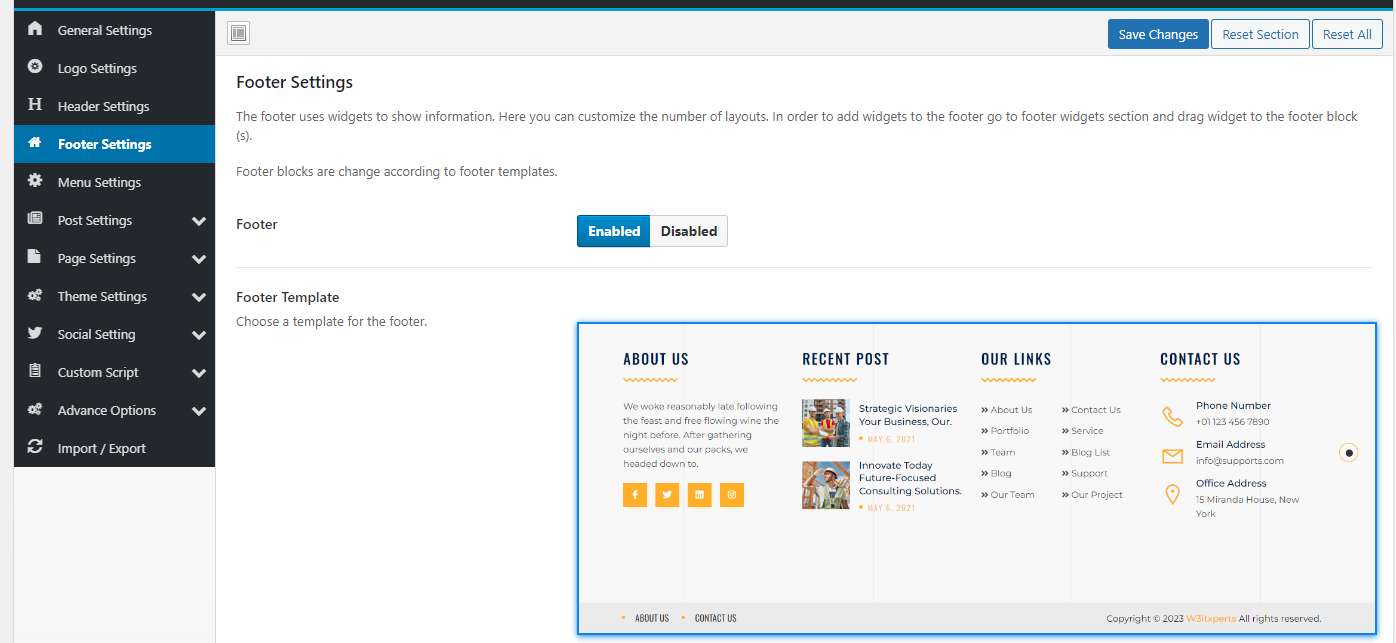This screenshot has width=1396, height=643.
Task: Click the Reset Section button
Action: click(1260, 34)
